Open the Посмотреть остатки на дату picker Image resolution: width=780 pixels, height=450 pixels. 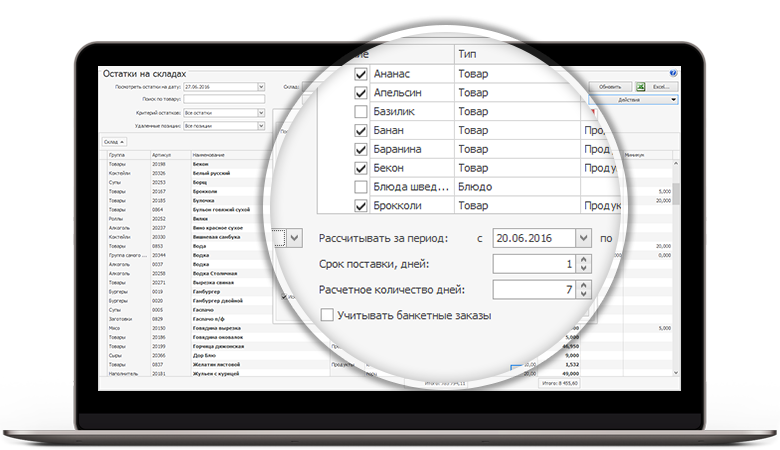261,87
